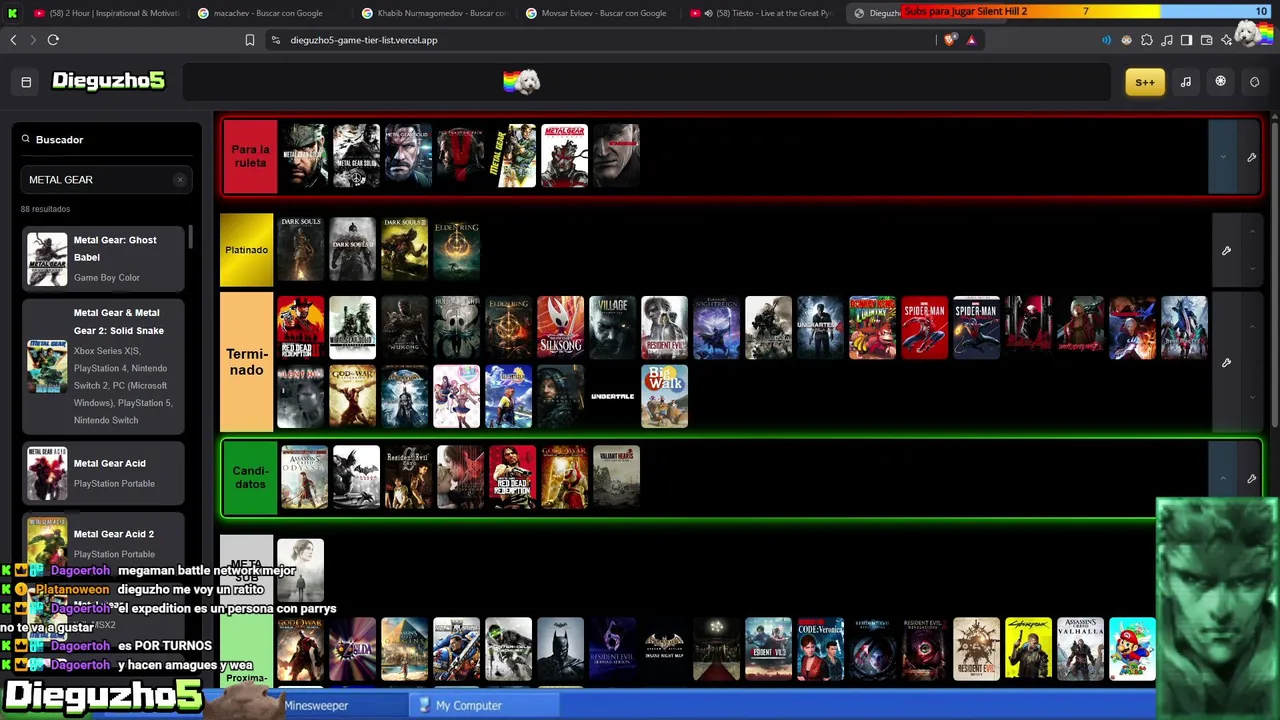Click the Big Walk cover in Terminado tier
Image resolution: width=1280 pixels, height=720 pixels.
tap(665, 397)
